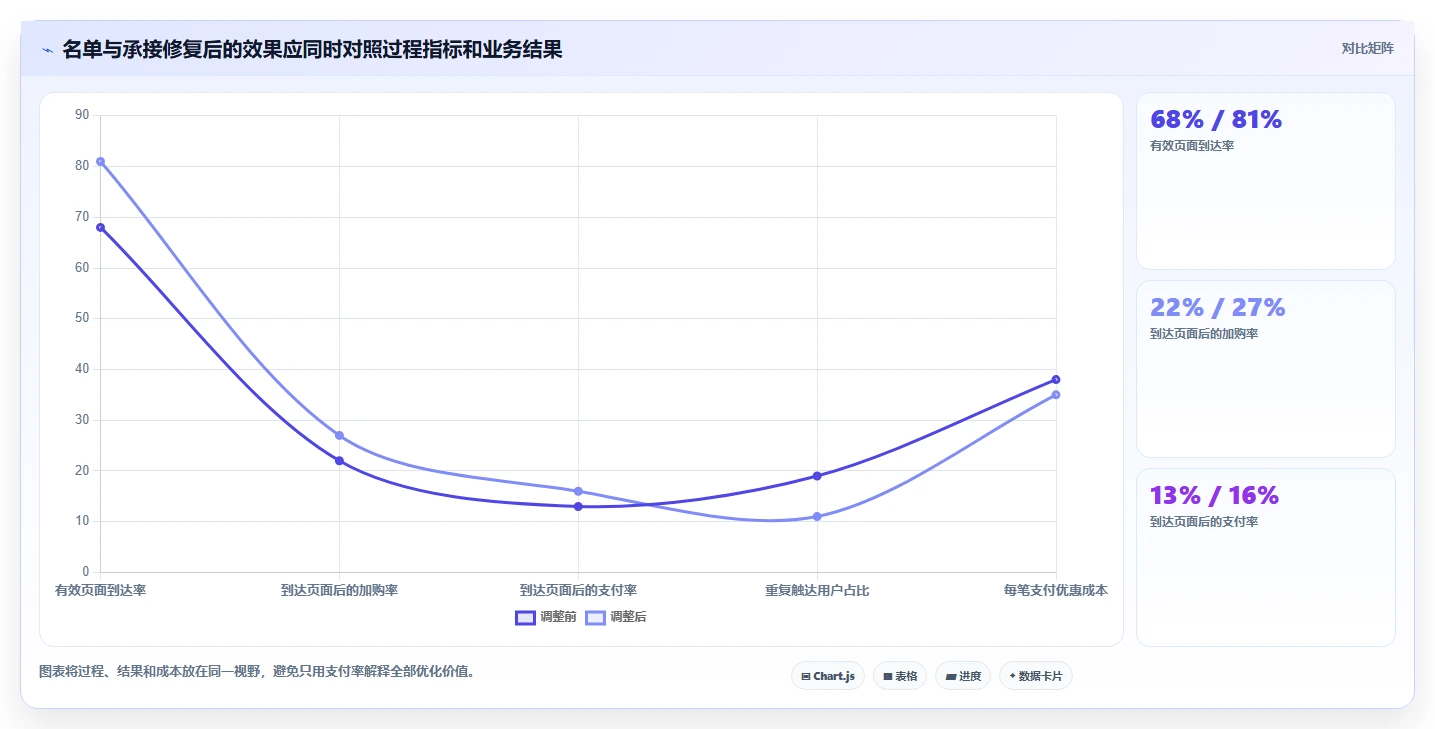
Task: Click the sparkle icon in 数据卡片 chip
Action: pos(1013,676)
